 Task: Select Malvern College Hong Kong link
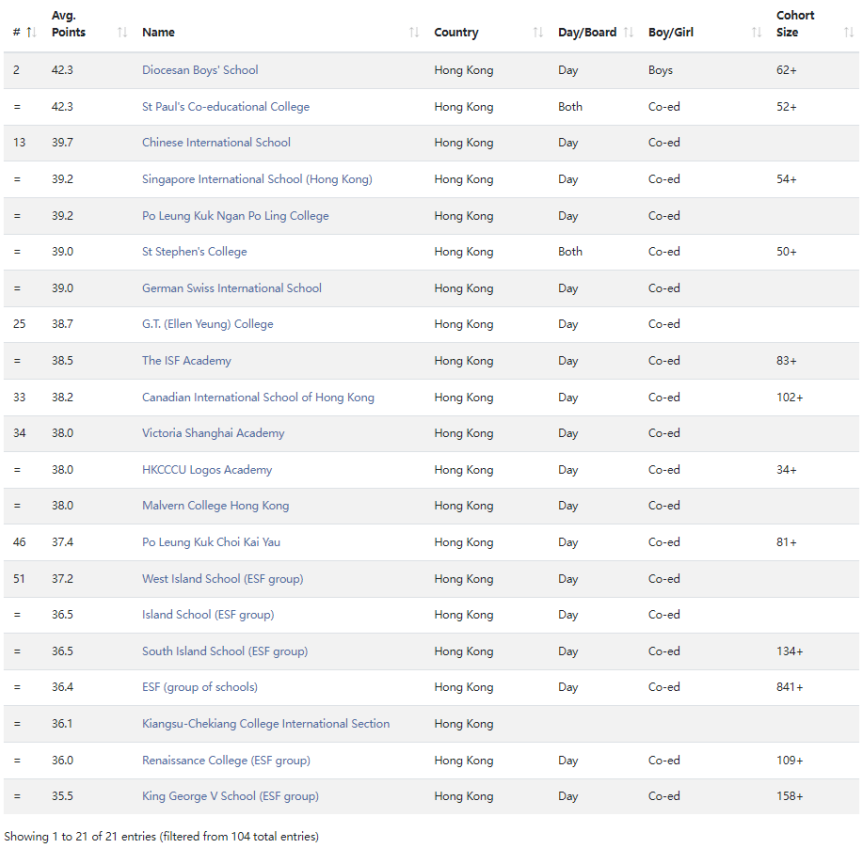click(x=216, y=506)
